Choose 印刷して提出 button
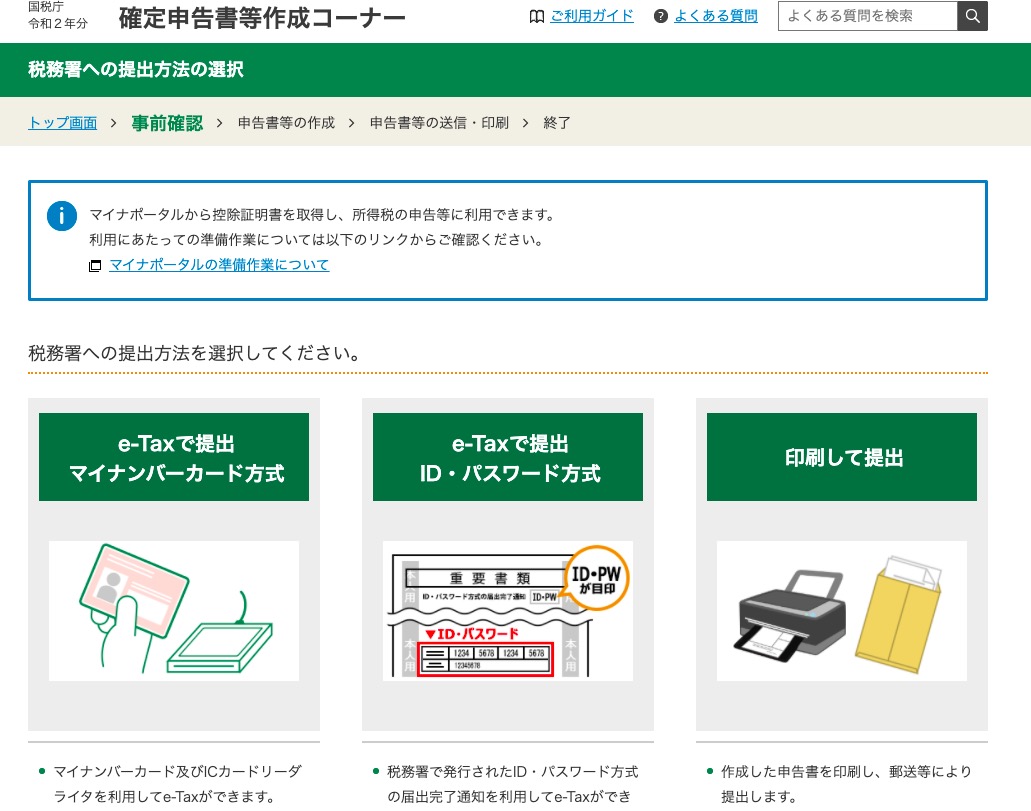The height and width of the screenshot is (811, 1031). pyautogui.click(x=842, y=457)
